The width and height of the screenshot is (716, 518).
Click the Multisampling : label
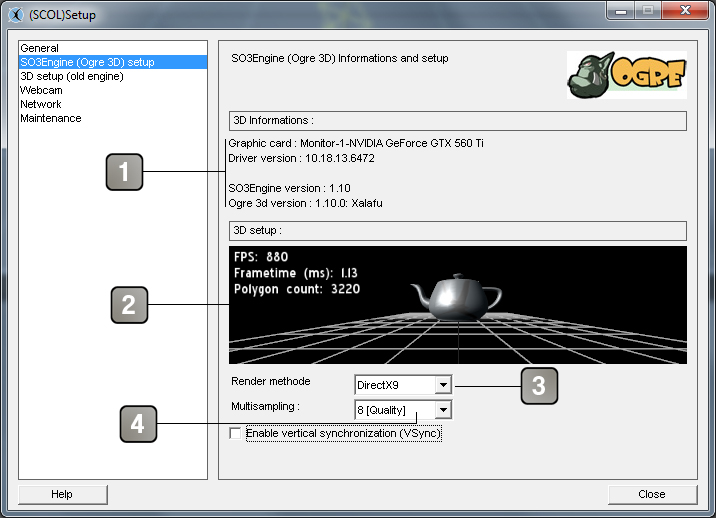pyautogui.click(x=265, y=407)
